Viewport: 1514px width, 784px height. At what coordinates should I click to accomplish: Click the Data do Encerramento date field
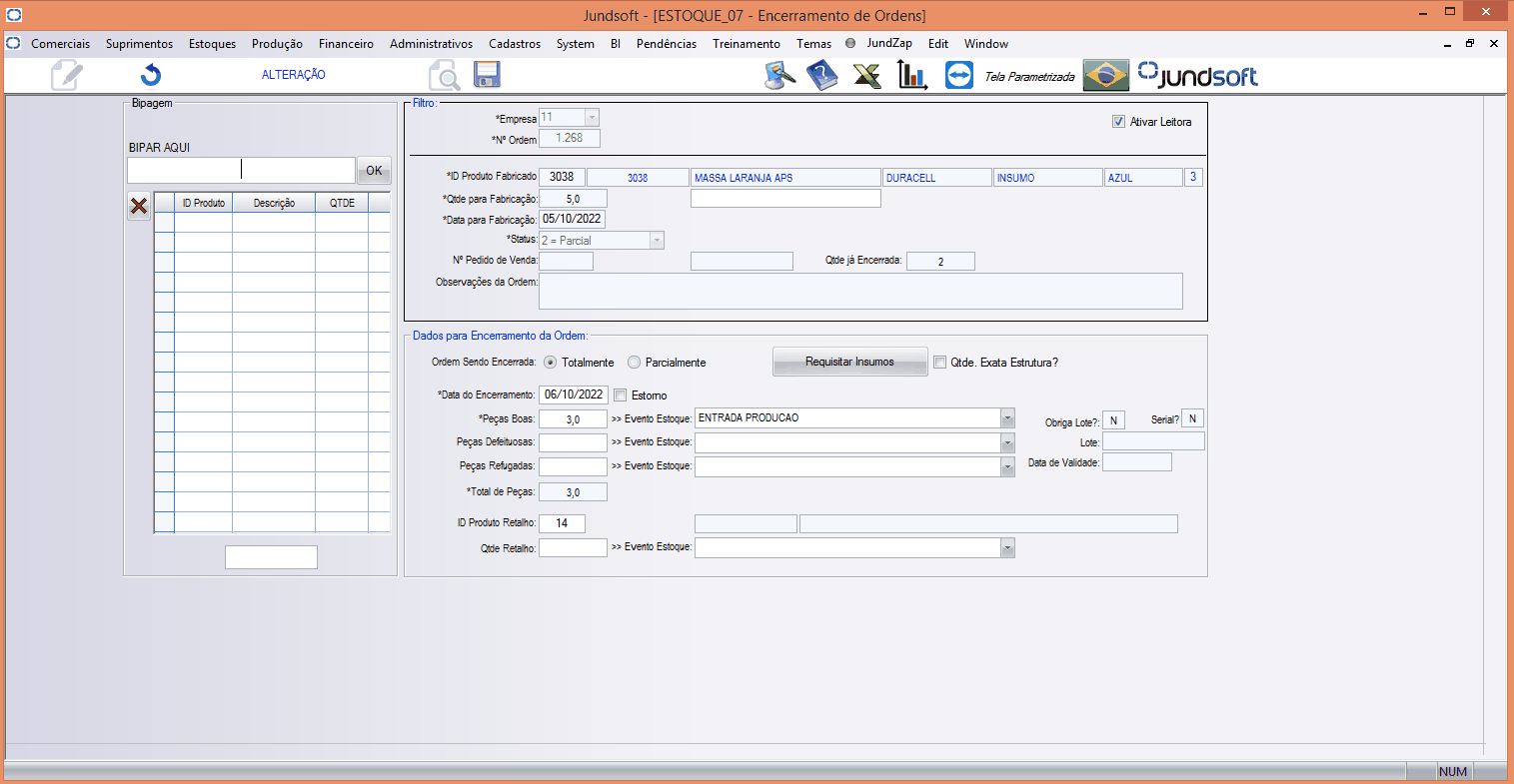pos(574,394)
